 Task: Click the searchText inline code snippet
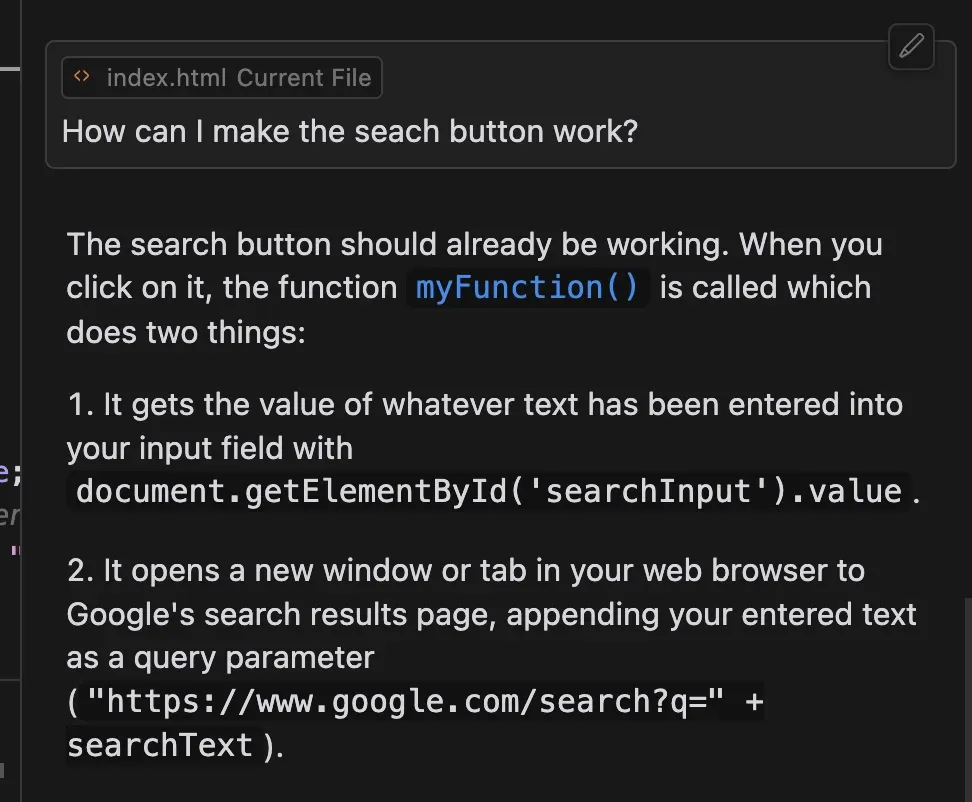coord(160,745)
